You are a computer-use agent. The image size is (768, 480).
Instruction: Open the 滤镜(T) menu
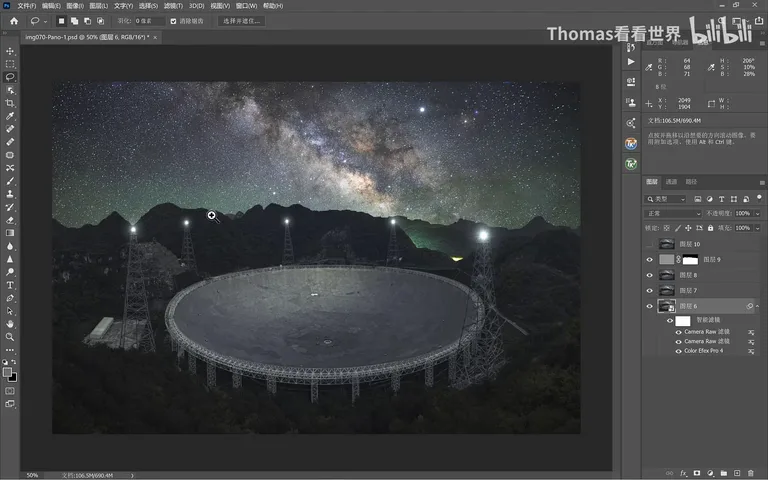(173, 6)
